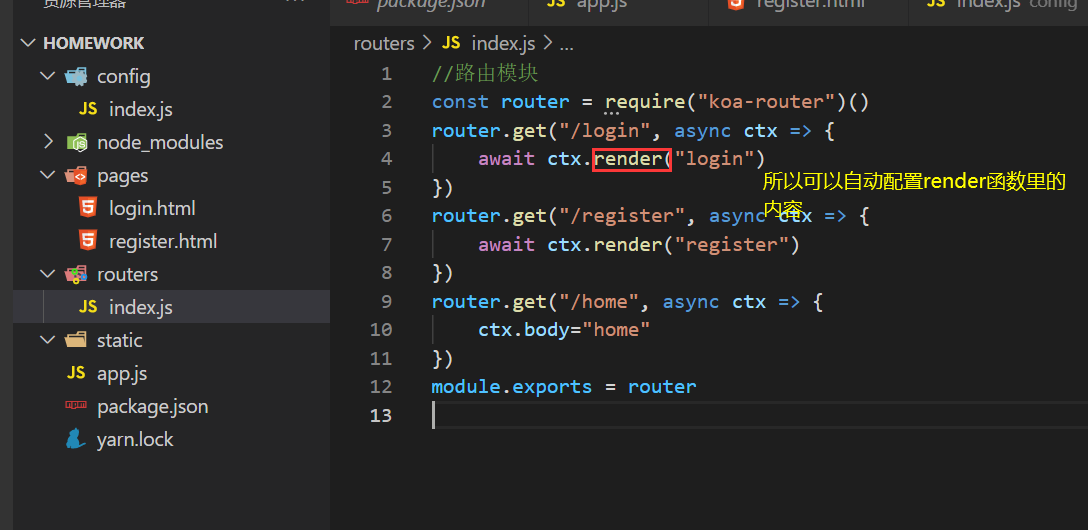The height and width of the screenshot is (530, 1088).
Task: Select index.js under routers folder
Action: click(x=141, y=307)
